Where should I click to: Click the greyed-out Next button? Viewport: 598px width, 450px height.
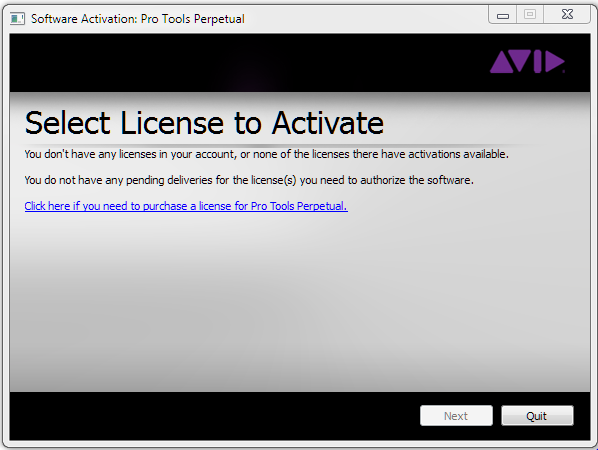(x=456, y=415)
